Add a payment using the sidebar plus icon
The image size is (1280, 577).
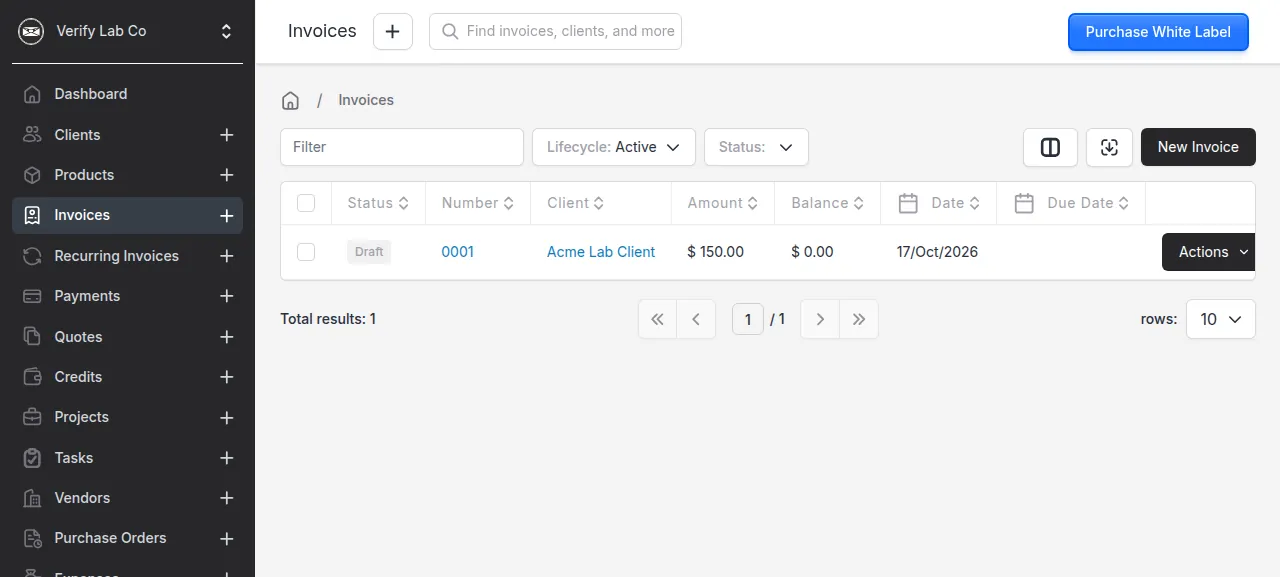pyautogui.click(x=227, y=296)
